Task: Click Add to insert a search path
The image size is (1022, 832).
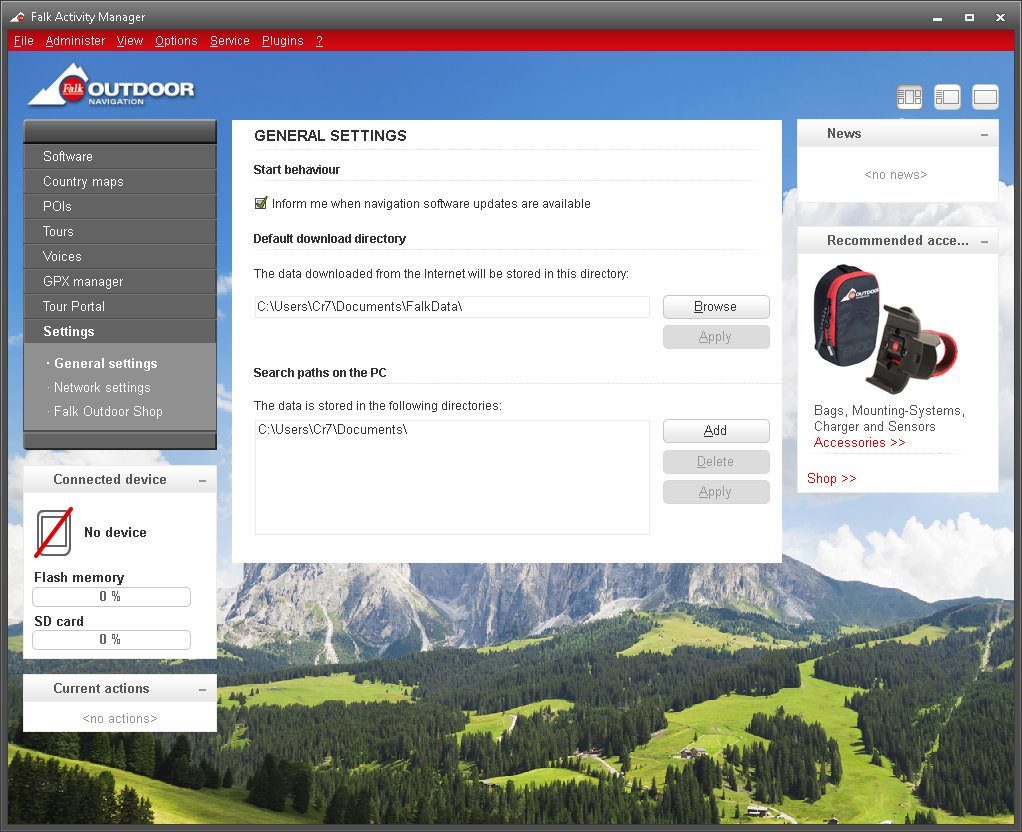Action: (x=715, y=430)
